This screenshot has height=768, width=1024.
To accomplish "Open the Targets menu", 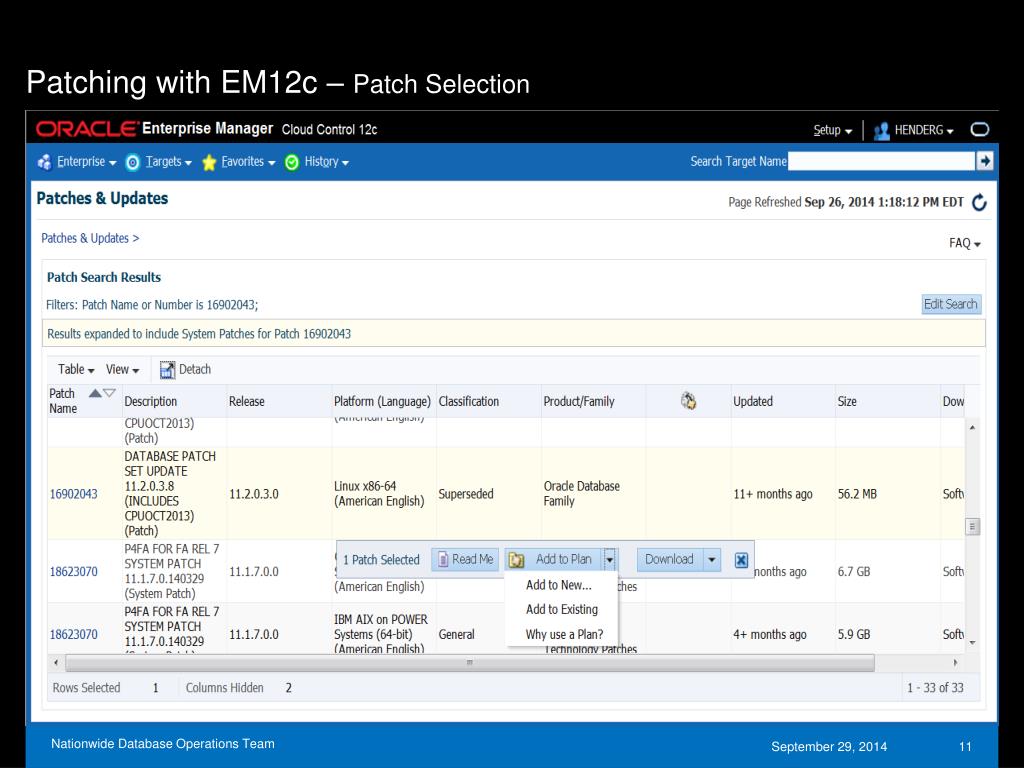I will point(168,162).
